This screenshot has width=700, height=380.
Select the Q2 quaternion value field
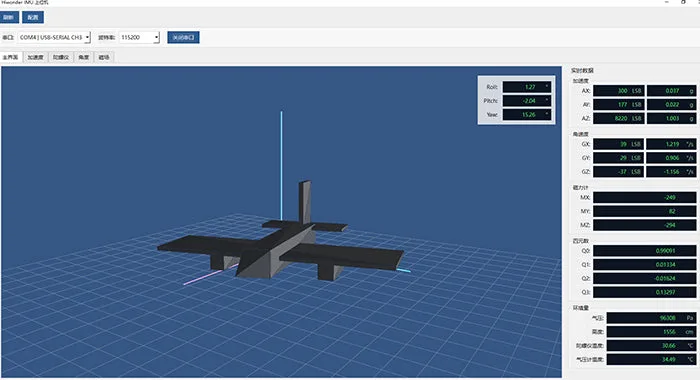pos(645,279)
